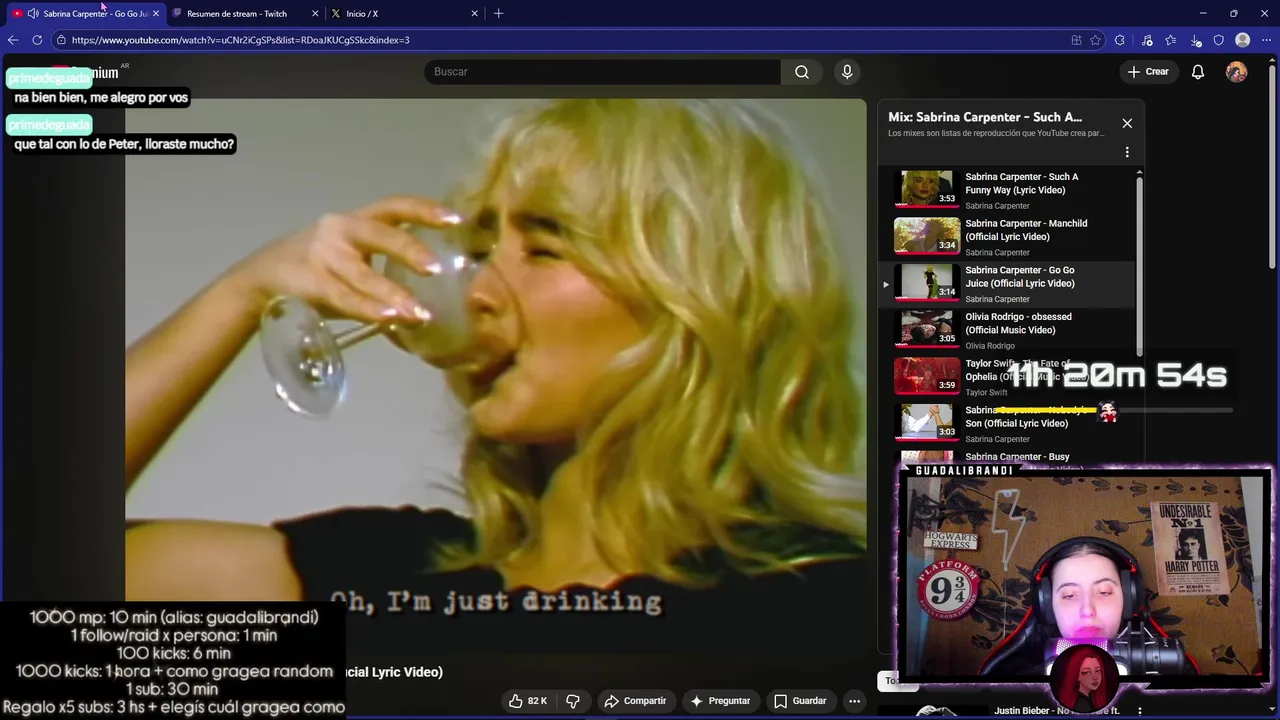Switch to the Inicio / X tab
The image size is (1280, 720).
click(362, 13)
